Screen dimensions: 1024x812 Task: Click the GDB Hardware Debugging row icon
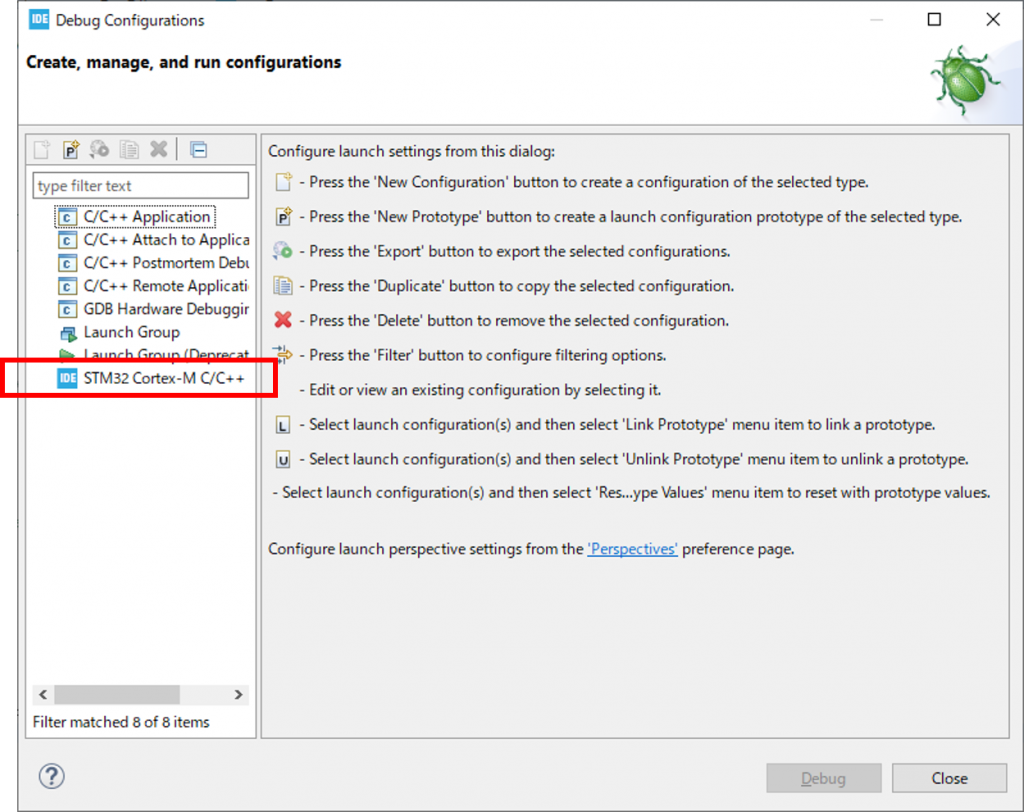[67, 309]
